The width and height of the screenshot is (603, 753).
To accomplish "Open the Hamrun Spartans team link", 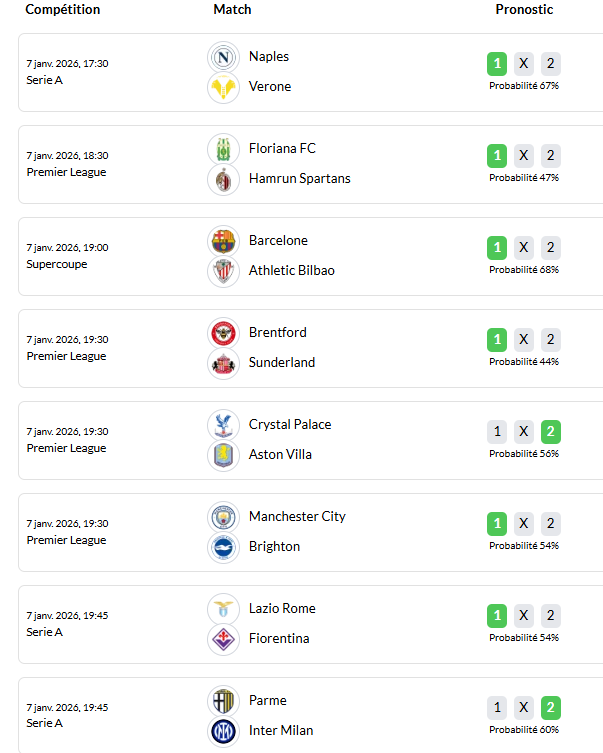I will coord(300,179).
